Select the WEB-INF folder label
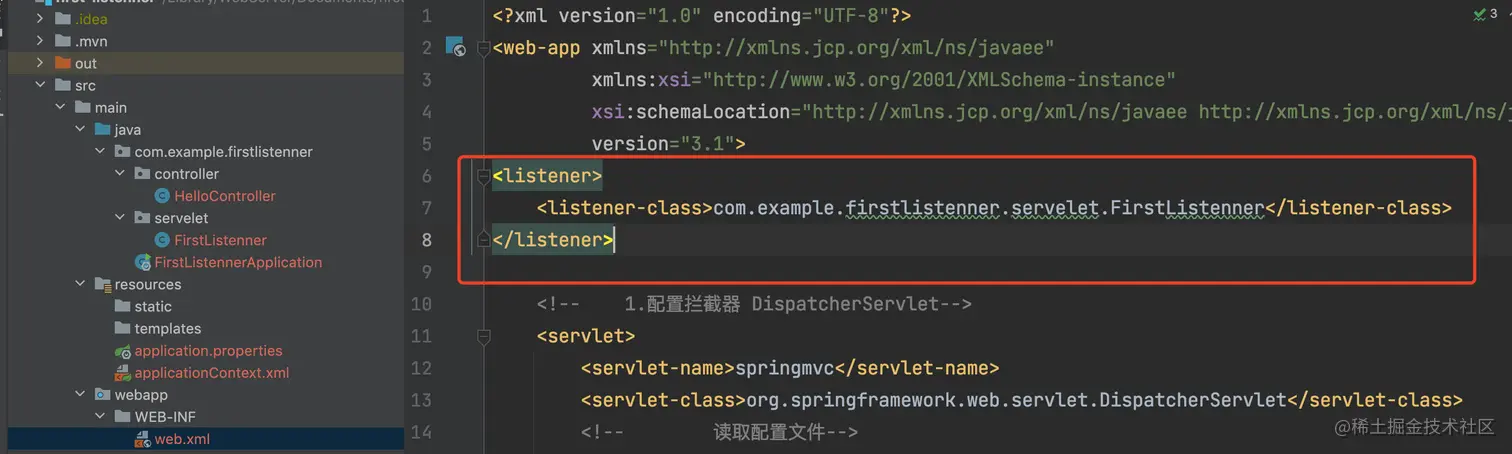1512x454 pixels. [x=165, y=417]
